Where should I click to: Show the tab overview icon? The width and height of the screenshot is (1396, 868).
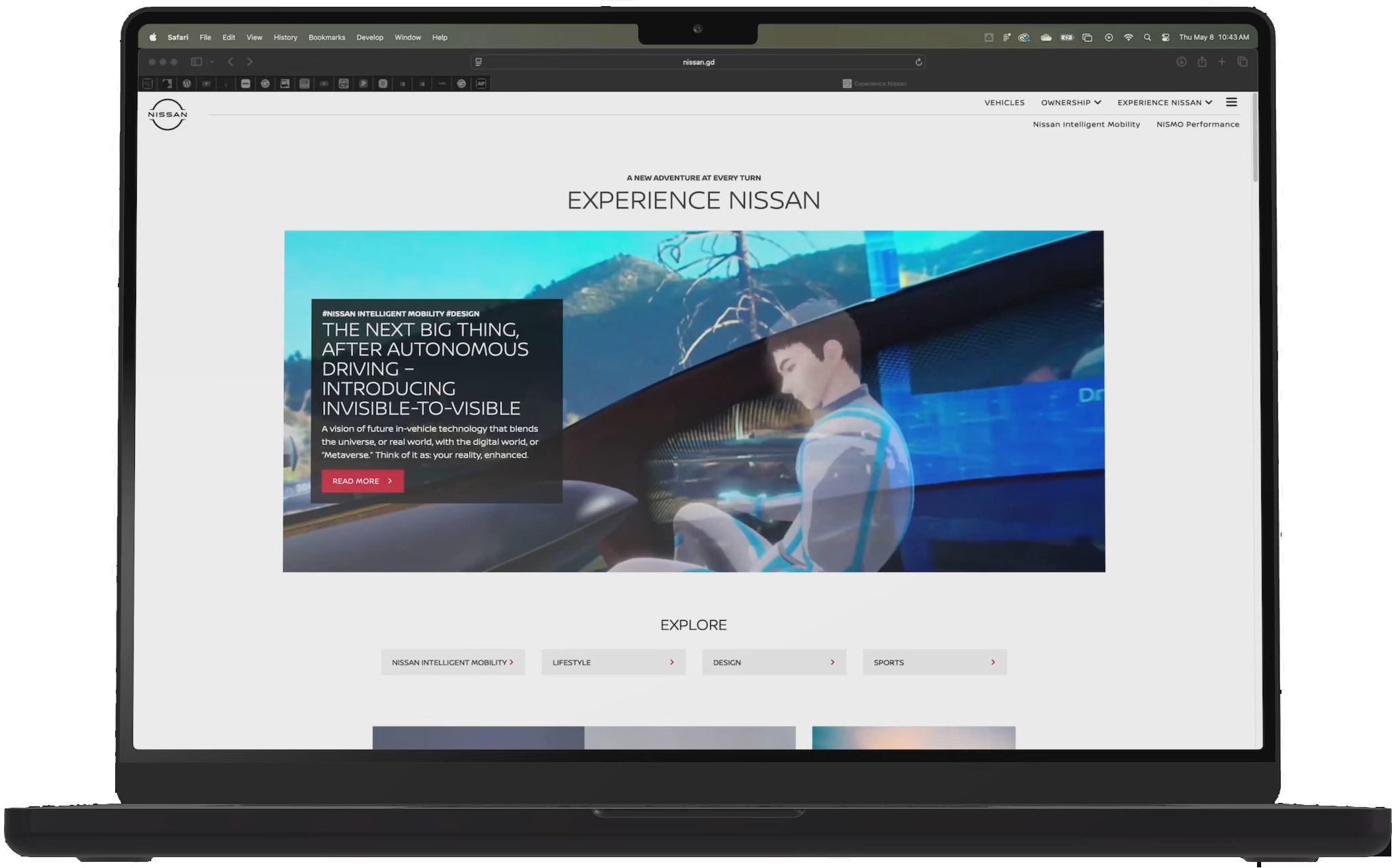[x=1243, y=62]
